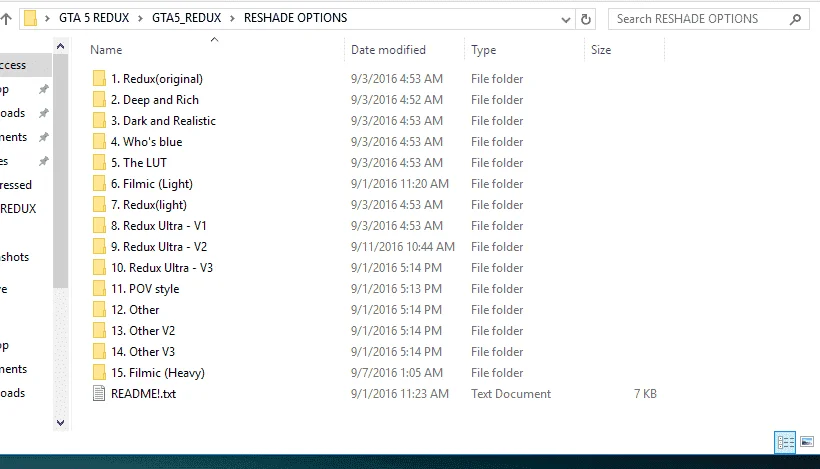Select the README!.txt file name
The image size is (820, 469).
[x=143, y=394]
